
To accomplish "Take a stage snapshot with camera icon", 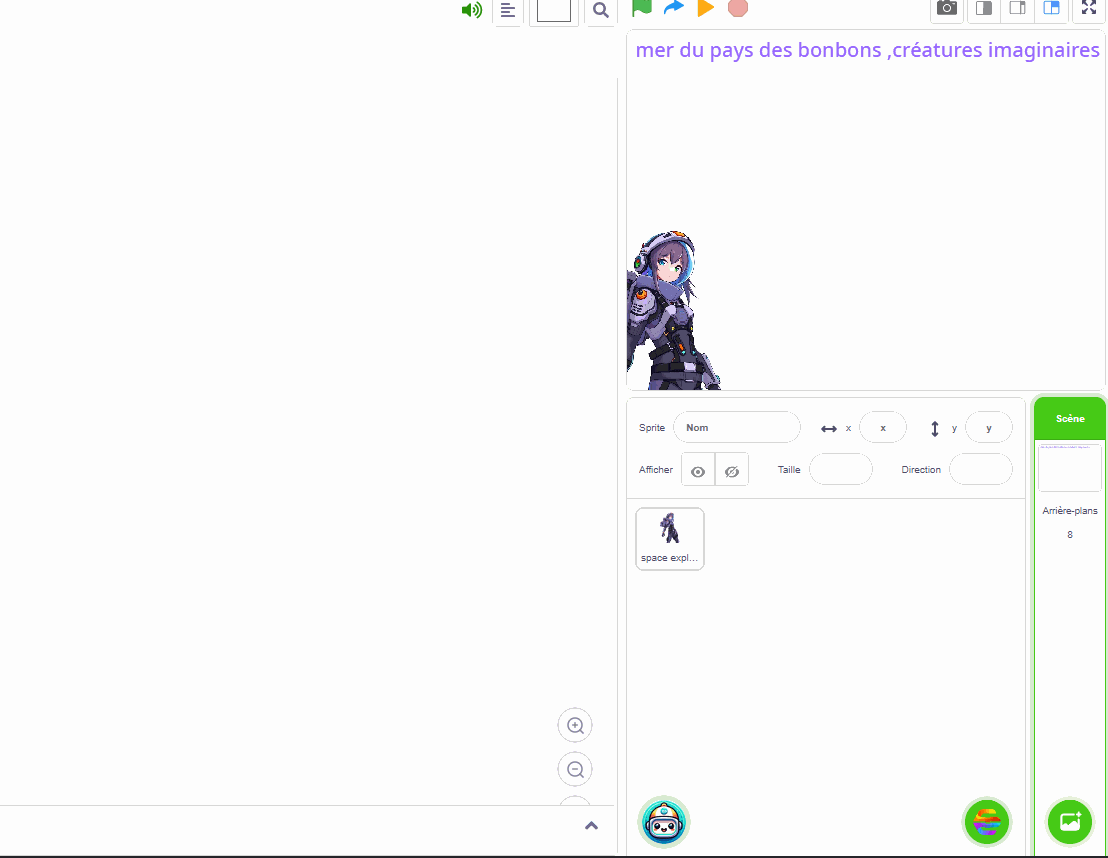I will coord(946,9).
